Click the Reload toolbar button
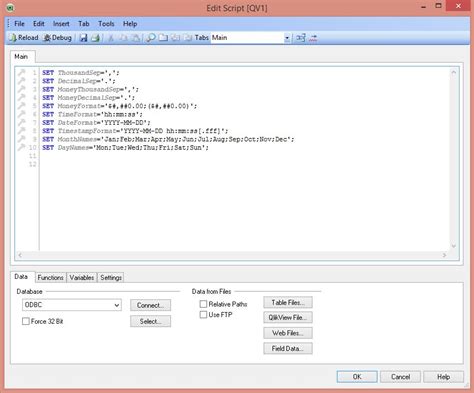This screenshot has width=474, height=393. [24, 38]
